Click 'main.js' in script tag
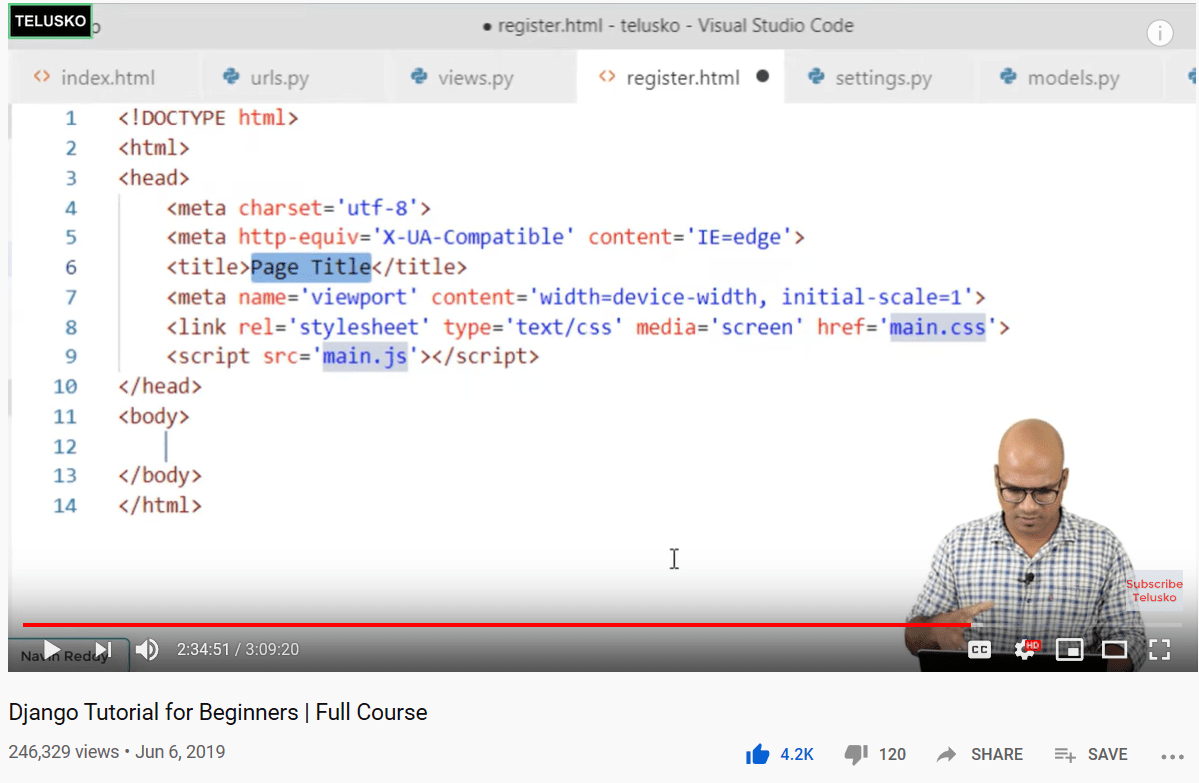This screenshot has width=1199, height=783. click(x=365, y=356)
